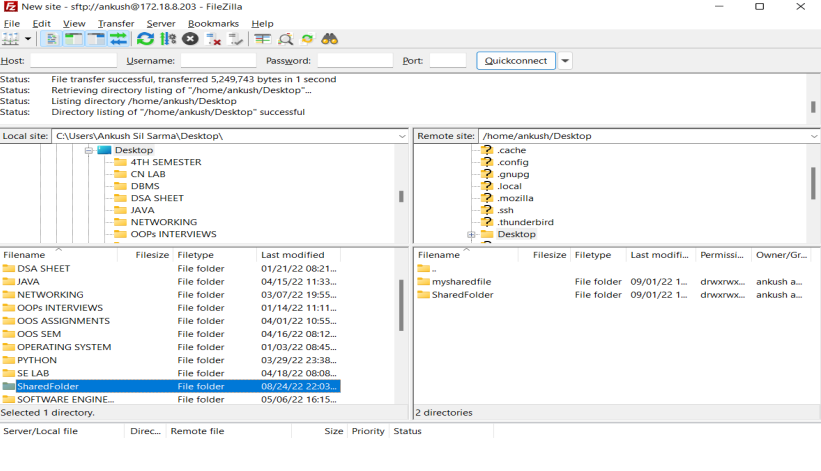The height and width of the screenshot is (471, 821).
Task: Select mysharedfile in remote list
Action: click(x=461, y=282)
